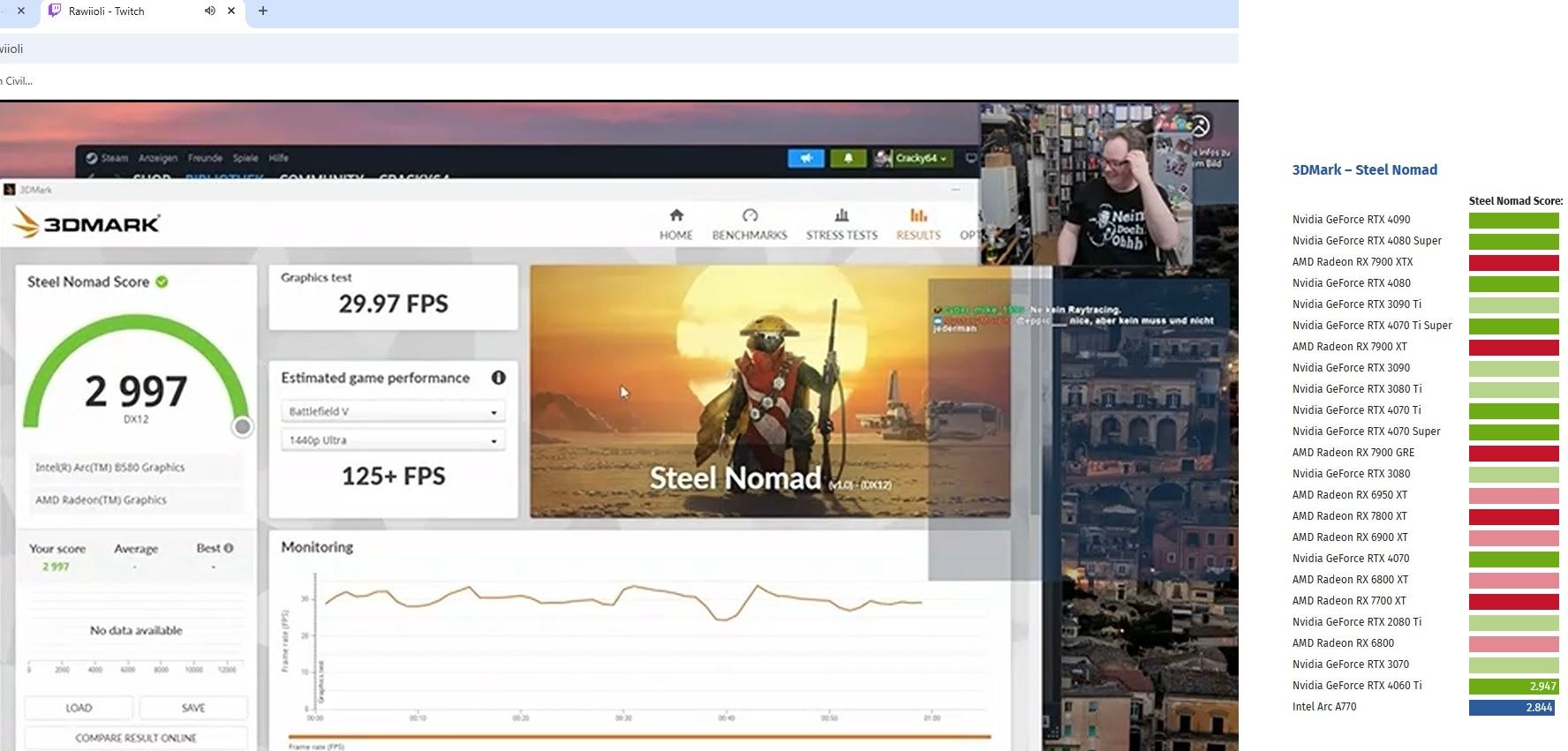Click the Nvidia GeForce RTX 2080 Ti label
The width and height of the screenshot is (1568, 751).
coord(1357,622)
